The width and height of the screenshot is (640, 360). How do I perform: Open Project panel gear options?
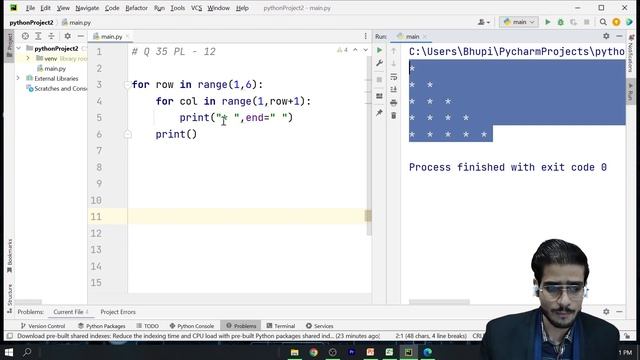pyautogui.click(x=68, y=36)
